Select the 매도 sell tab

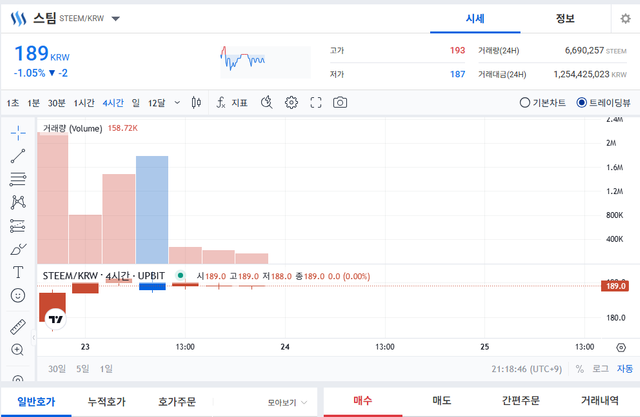(442, 401)
